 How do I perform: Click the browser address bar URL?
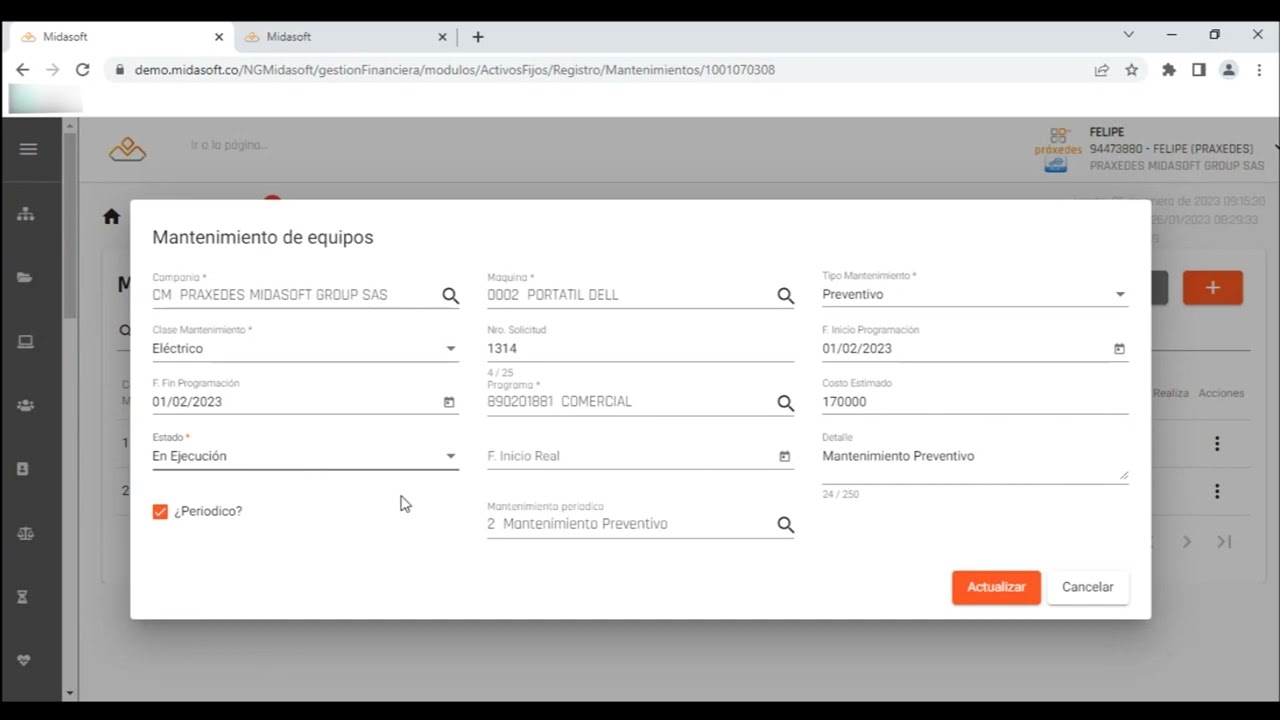pyautogui.click(x=455, y=70)
